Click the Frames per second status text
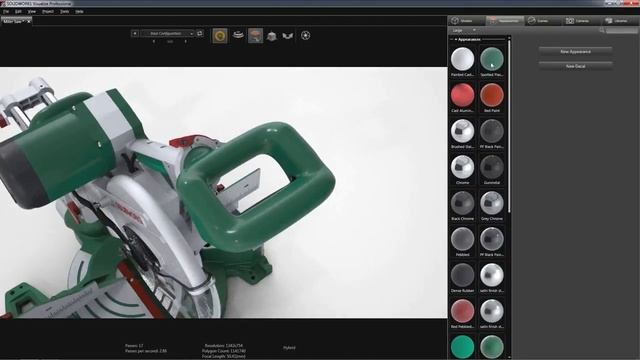640x360 pixels. tap(146, 351)
